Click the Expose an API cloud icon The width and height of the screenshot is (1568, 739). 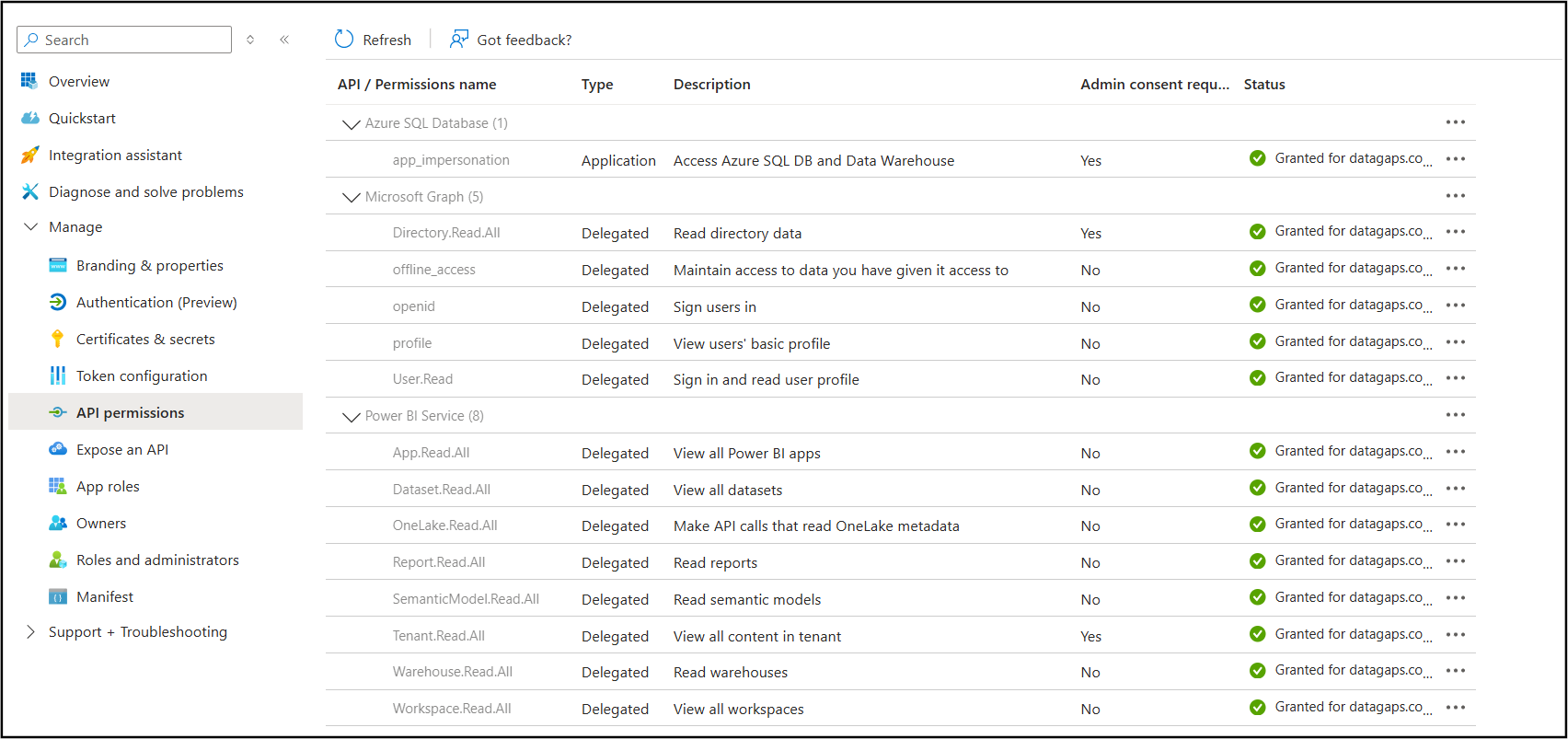[x=58, y=449]
